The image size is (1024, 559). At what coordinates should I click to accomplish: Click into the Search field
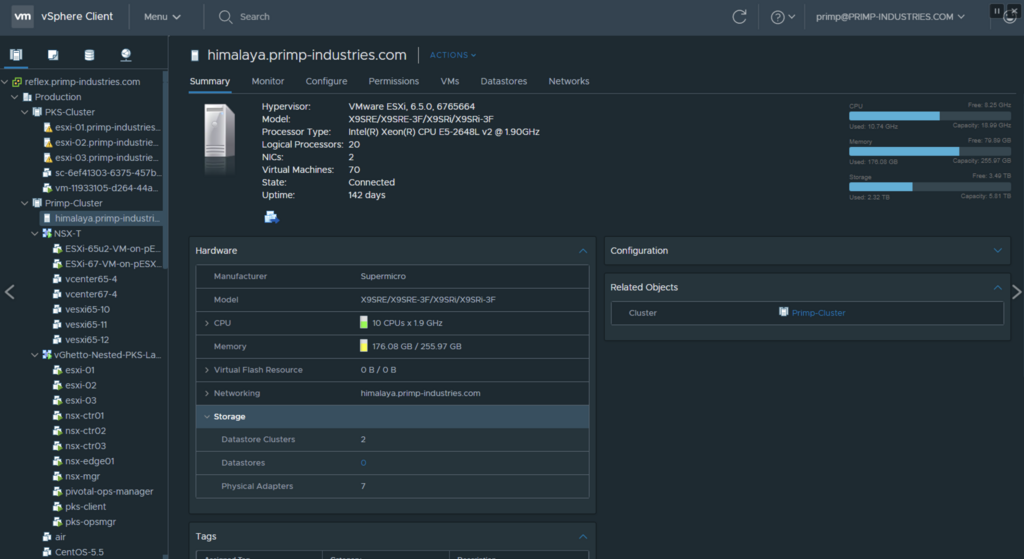pyautogui.click(x=255, y=17)
